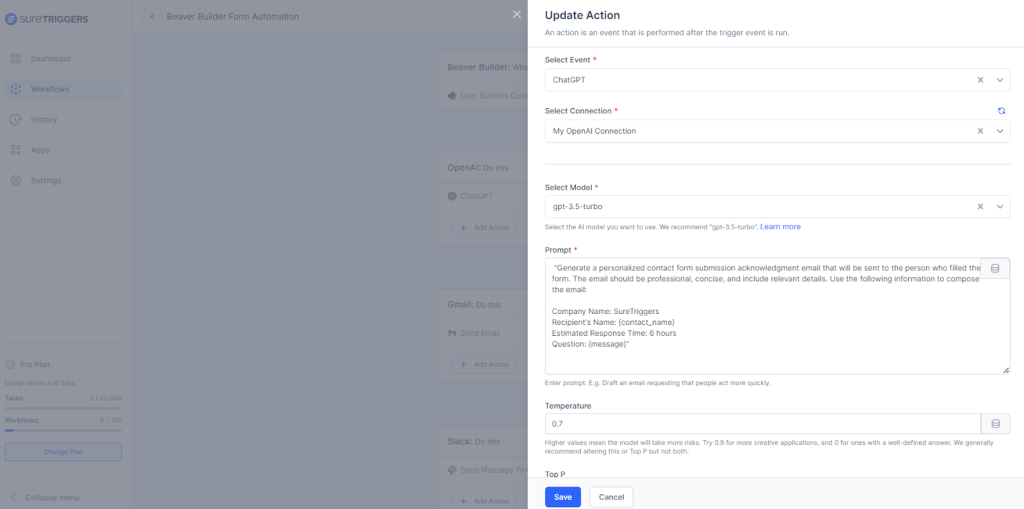Viewport: 1024px width, 509px height.
Task: Expand the Select Model dropdown
Action: pos(1000,207)
